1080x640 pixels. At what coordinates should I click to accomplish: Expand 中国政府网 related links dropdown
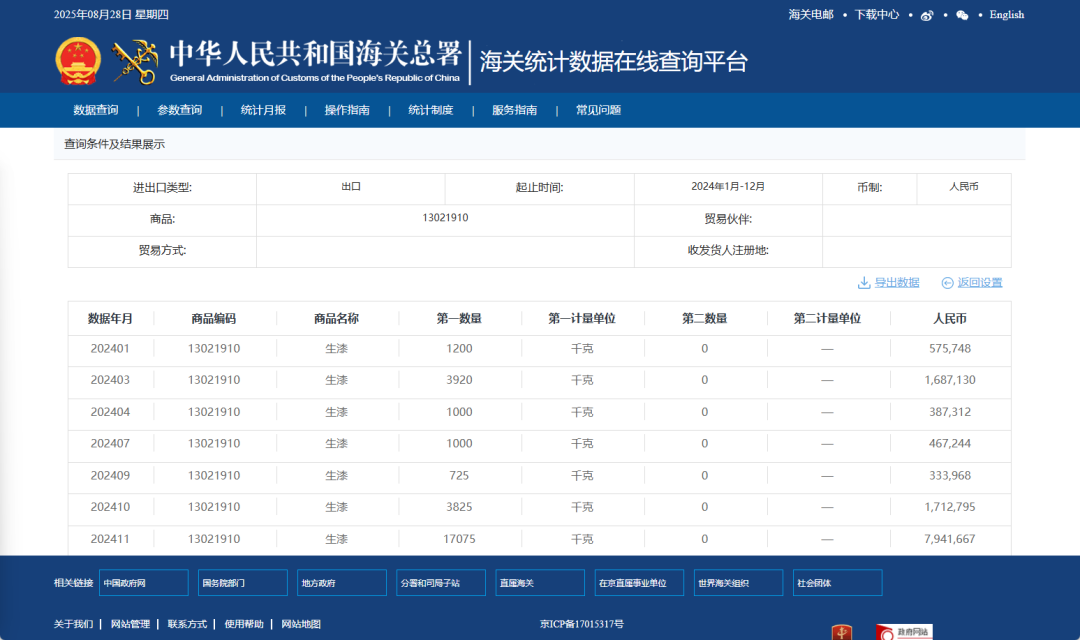click(x=144, y=583)
